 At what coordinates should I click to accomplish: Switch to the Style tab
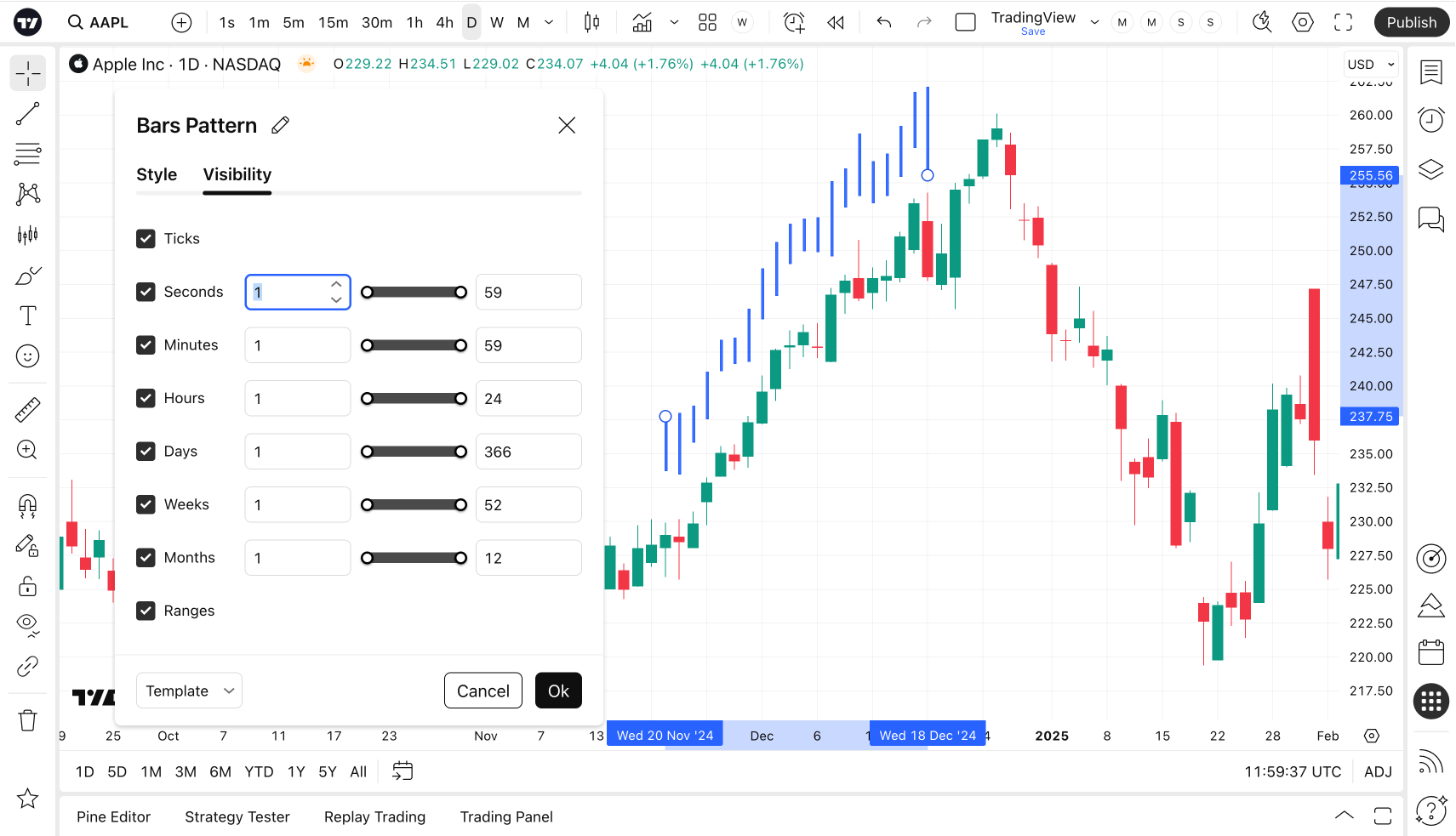(157, 174)
